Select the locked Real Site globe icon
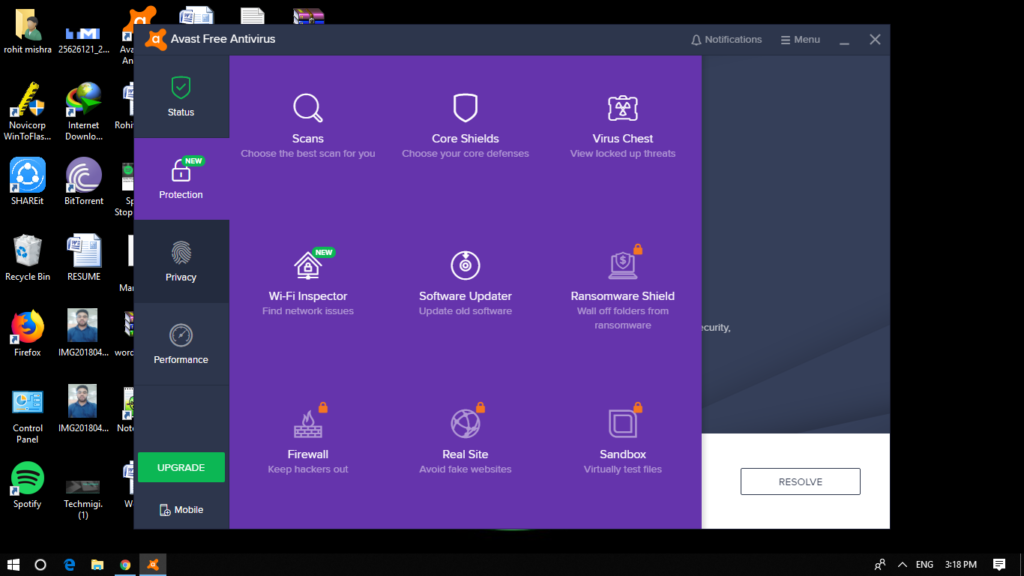 pyautogui.click(x=465, y=423)
